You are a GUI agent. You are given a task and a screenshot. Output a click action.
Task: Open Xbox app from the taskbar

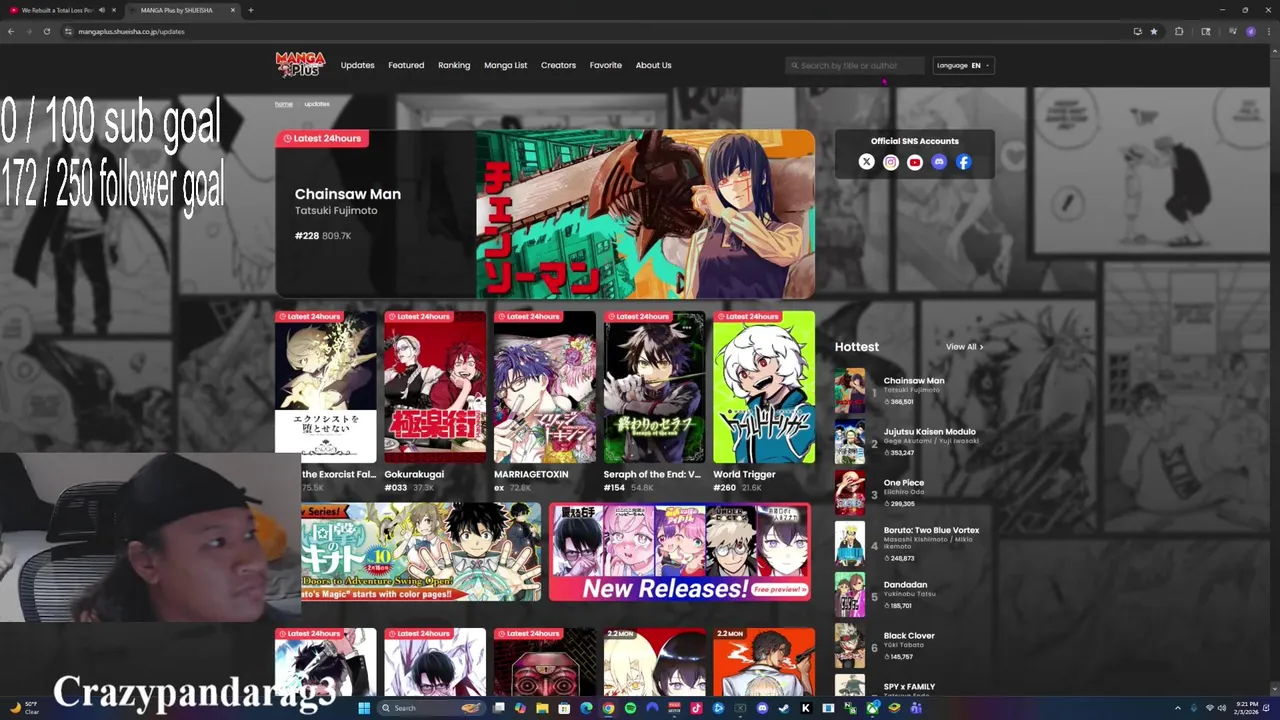872,708
